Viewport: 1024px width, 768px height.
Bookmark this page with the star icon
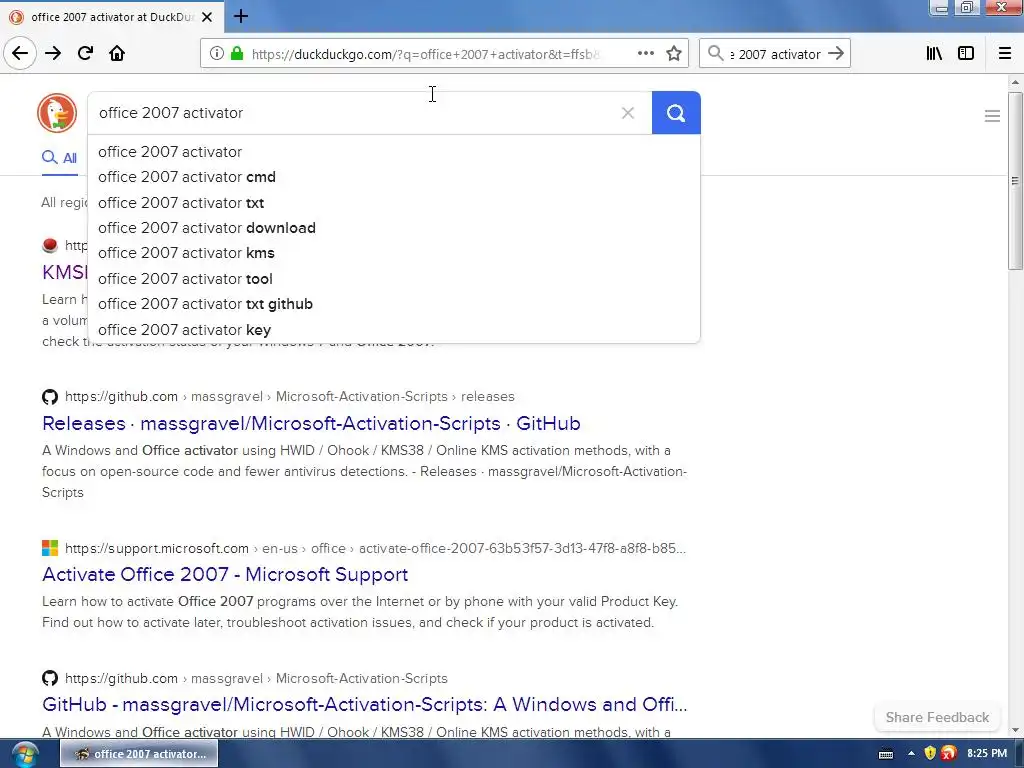tap(674, 54)
